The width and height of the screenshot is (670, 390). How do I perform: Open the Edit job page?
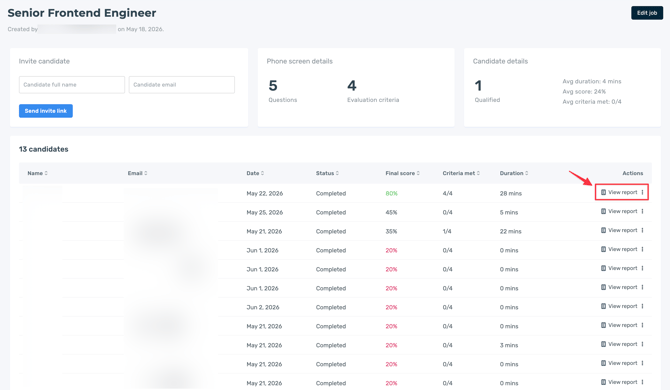646,13
